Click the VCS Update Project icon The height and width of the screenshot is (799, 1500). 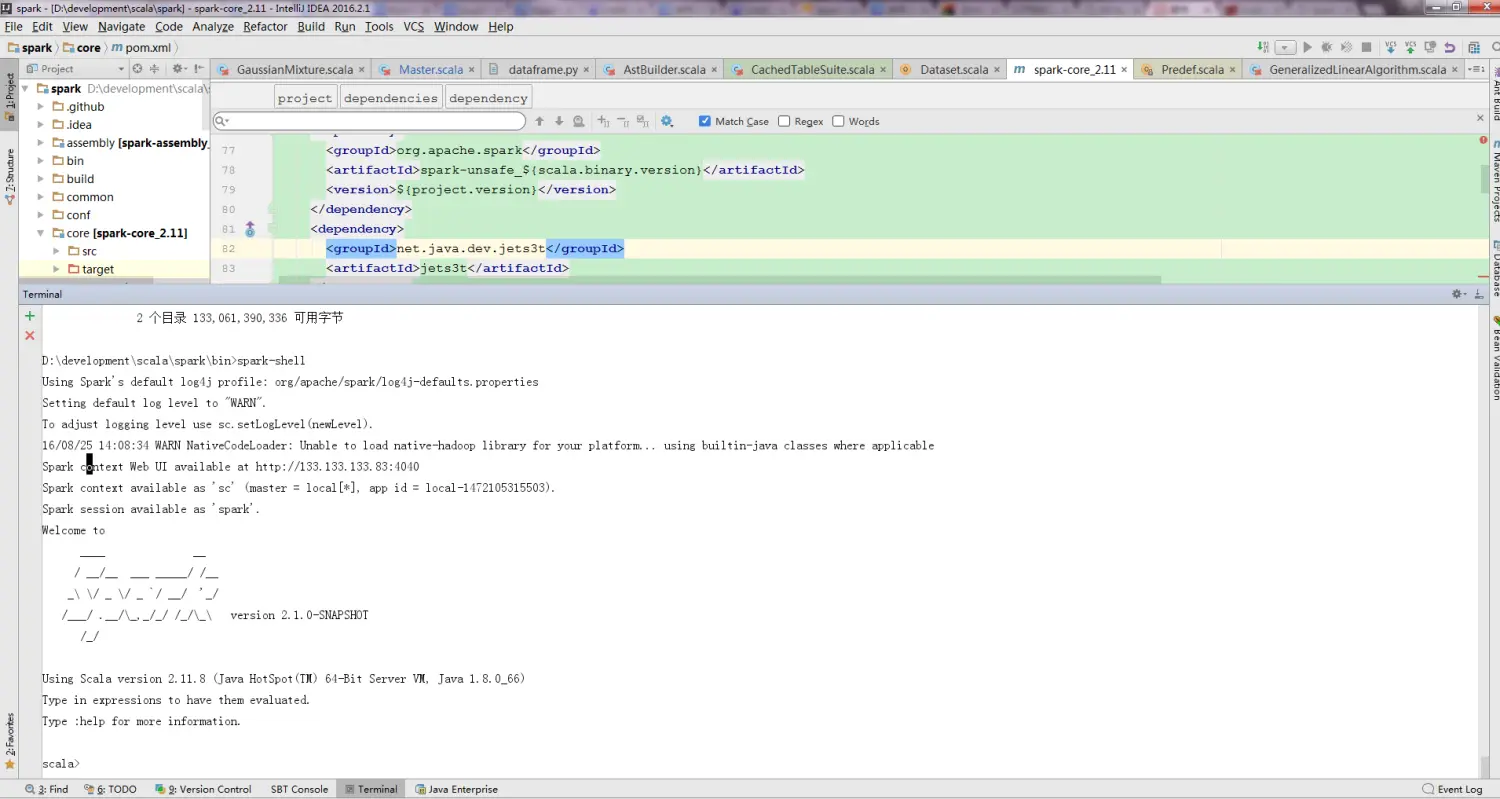[x=1391, y=47]
